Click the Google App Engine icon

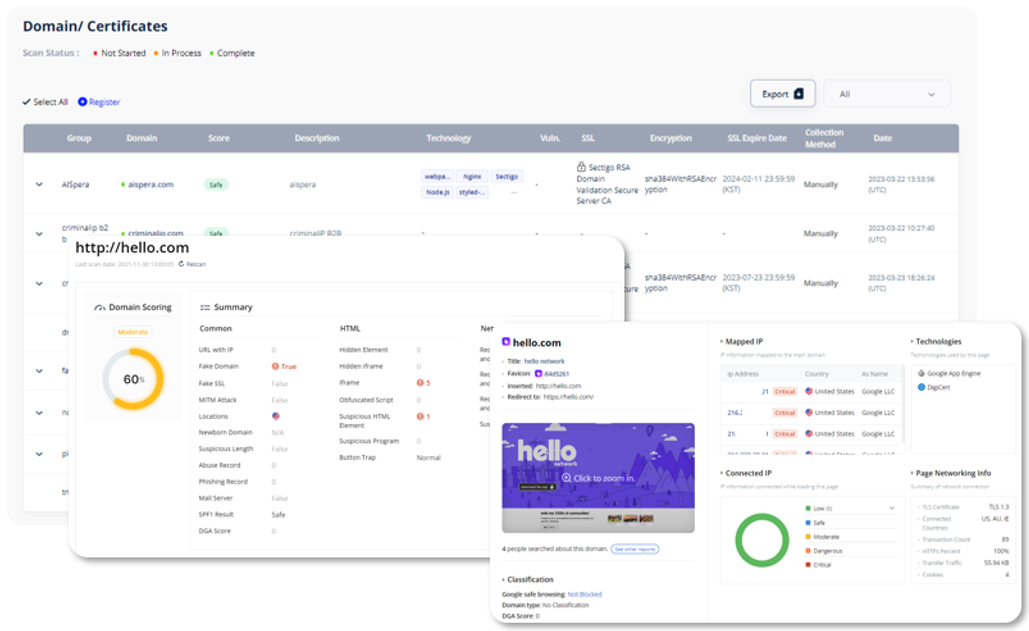point(921,373)
